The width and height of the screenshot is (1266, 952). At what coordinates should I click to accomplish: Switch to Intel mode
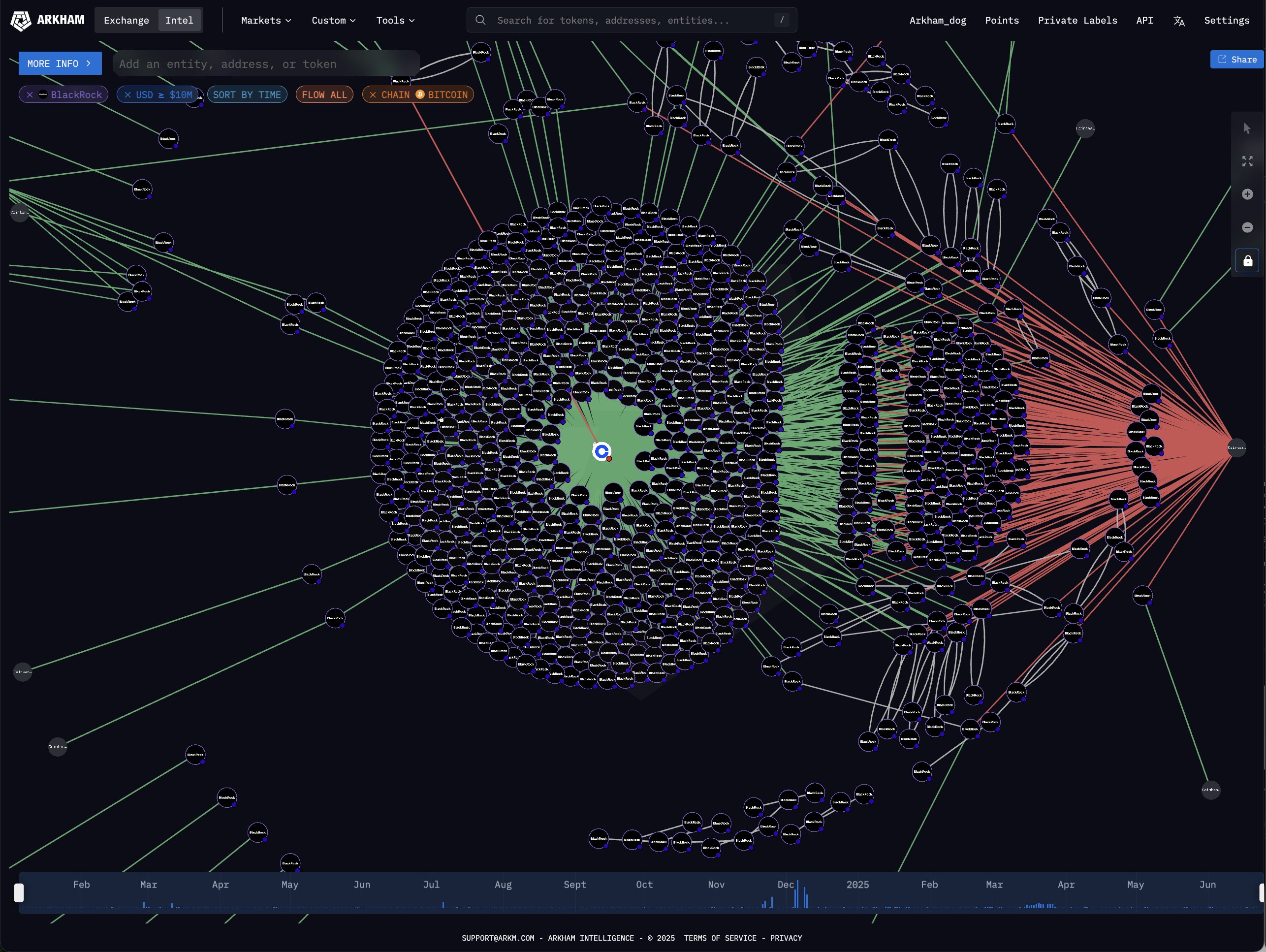click(179, 21)
